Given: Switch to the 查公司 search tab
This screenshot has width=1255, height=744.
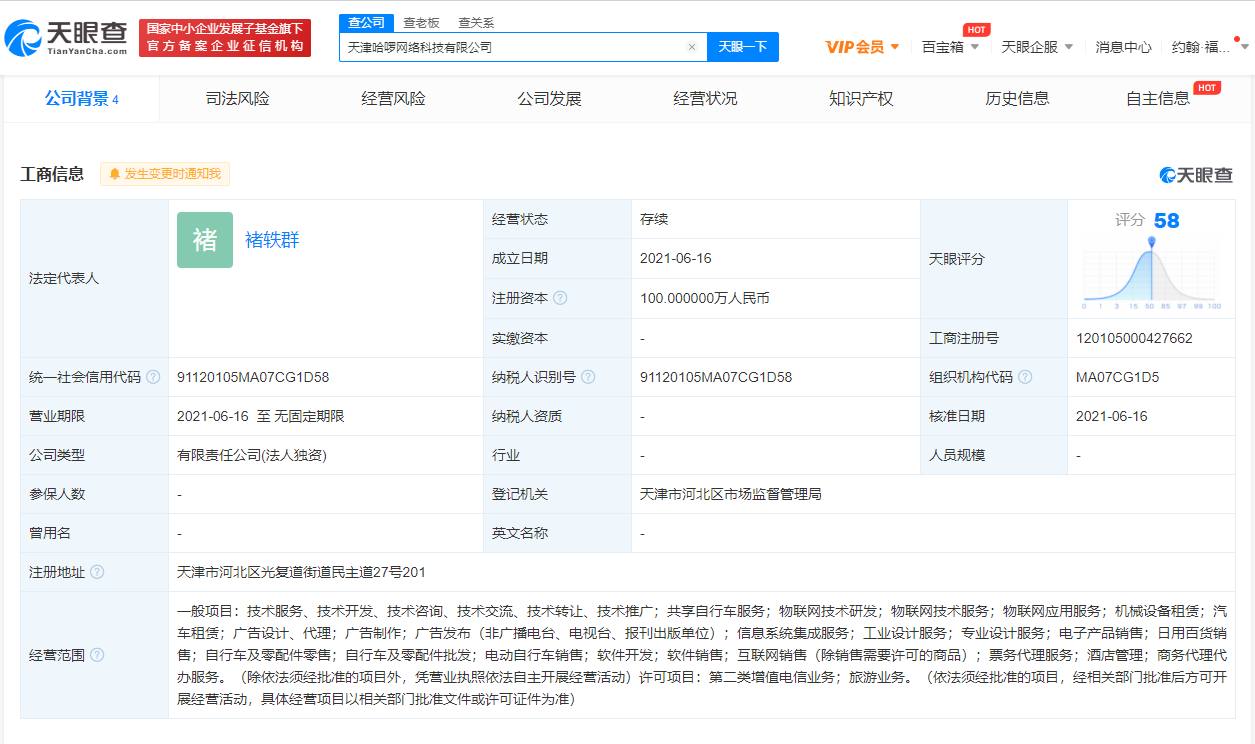Looking at the screenshot, I should 366,22.
